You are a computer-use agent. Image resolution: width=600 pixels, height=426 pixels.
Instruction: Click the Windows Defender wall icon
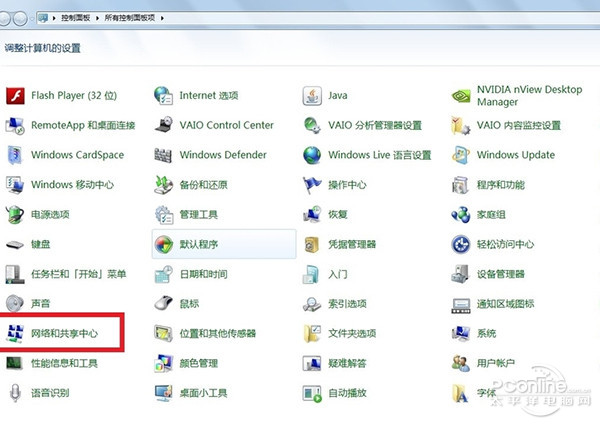tap(163, 155)
